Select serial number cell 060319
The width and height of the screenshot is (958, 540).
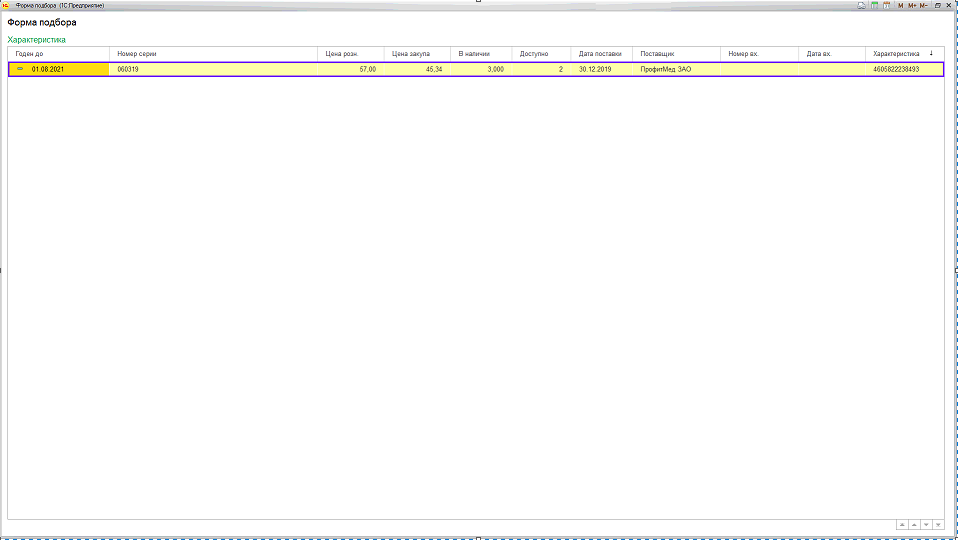click(128, 70)
